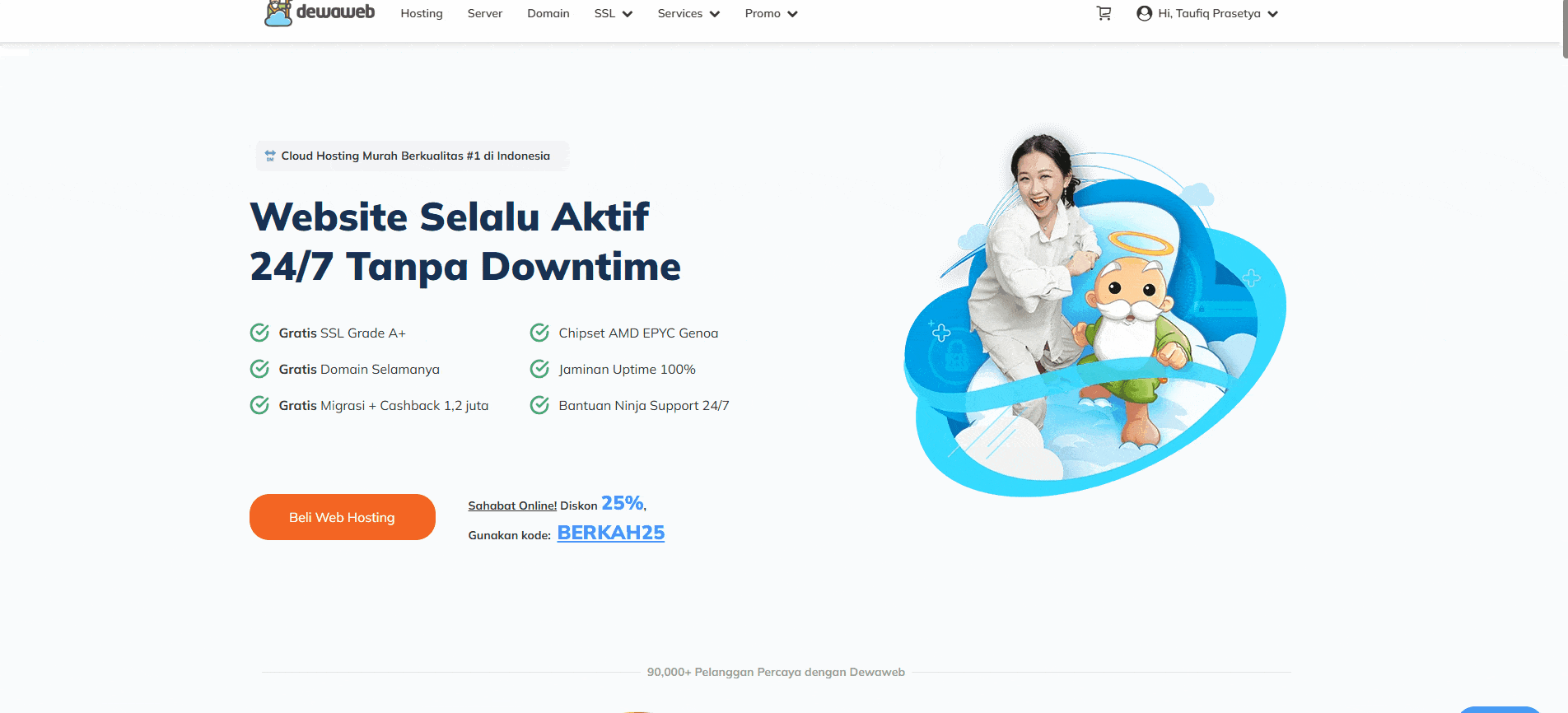Click the checkmark beside Gratis Migrasi + Cashback

259,405
